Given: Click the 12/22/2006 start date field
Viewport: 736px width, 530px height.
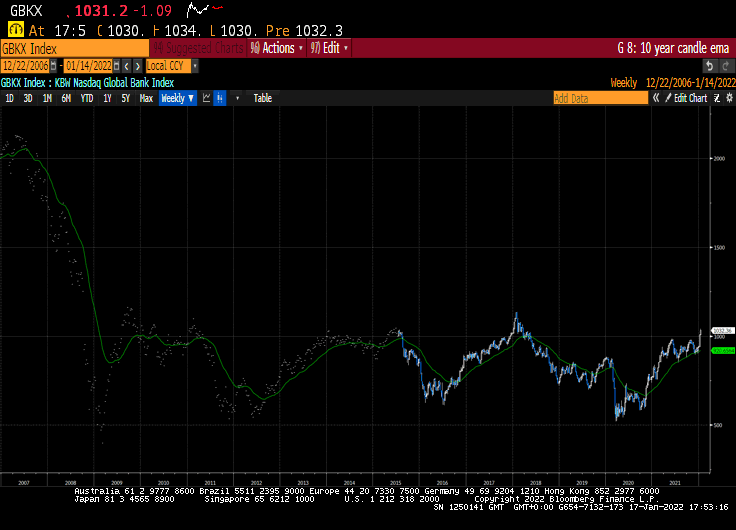Looking at the screenshot, I should coord(25,66).
